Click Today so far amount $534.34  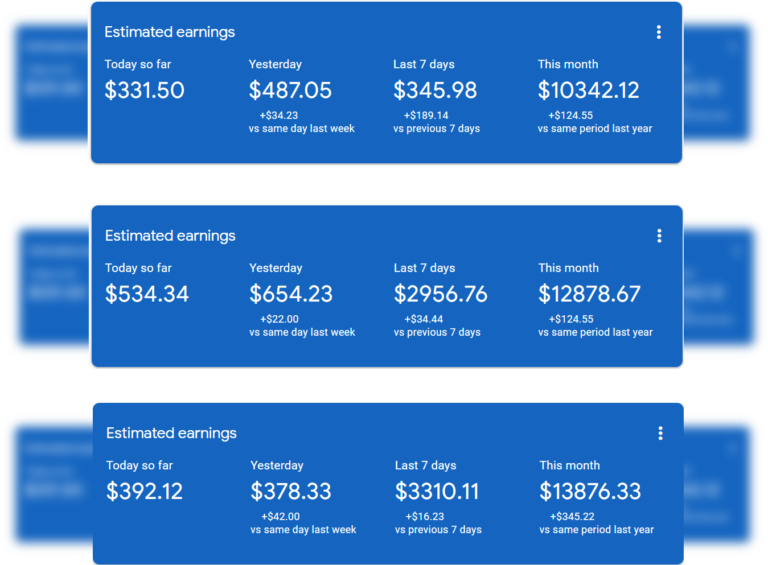[147, 294]
